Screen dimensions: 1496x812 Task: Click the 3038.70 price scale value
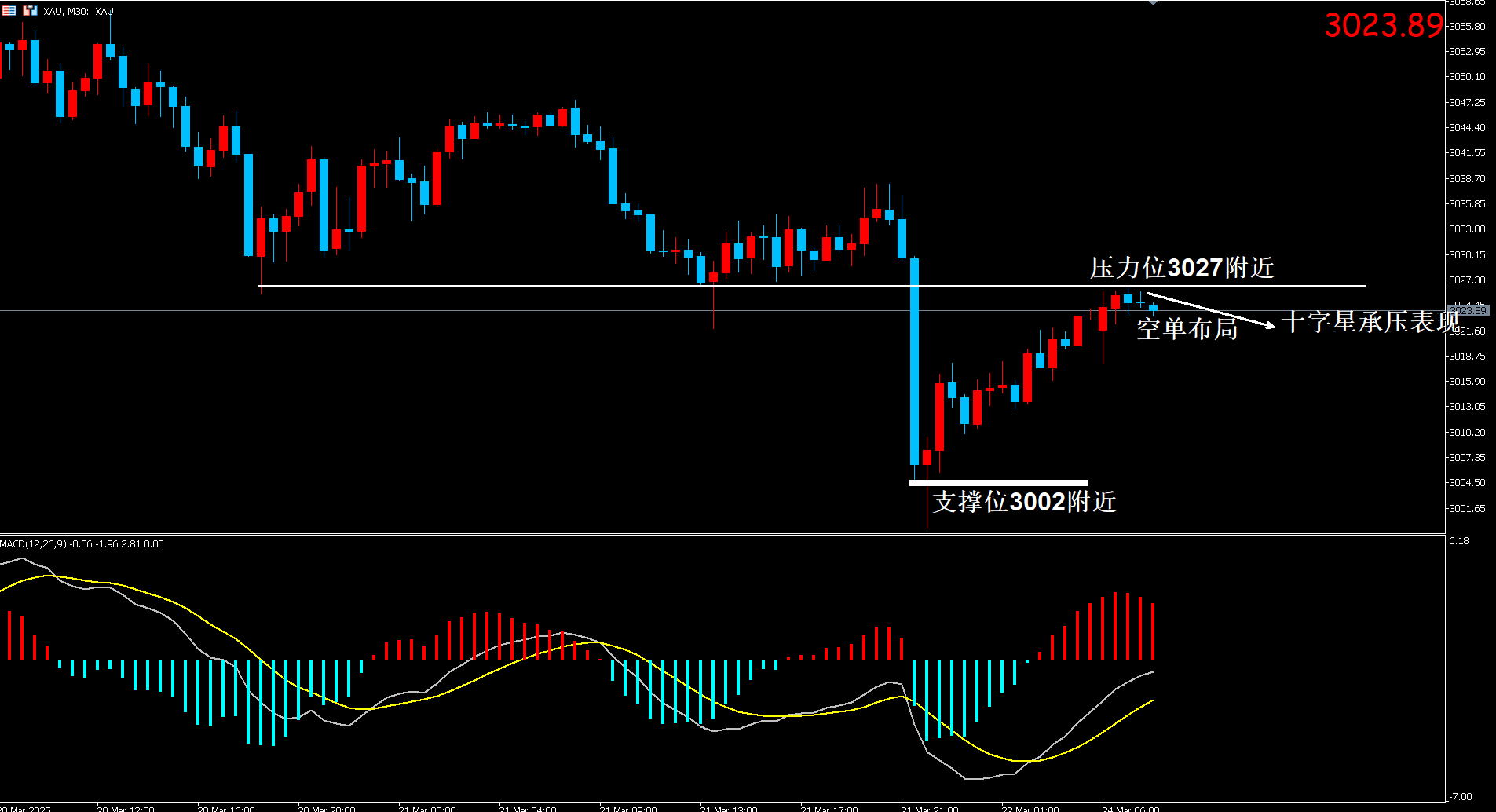1467,178
